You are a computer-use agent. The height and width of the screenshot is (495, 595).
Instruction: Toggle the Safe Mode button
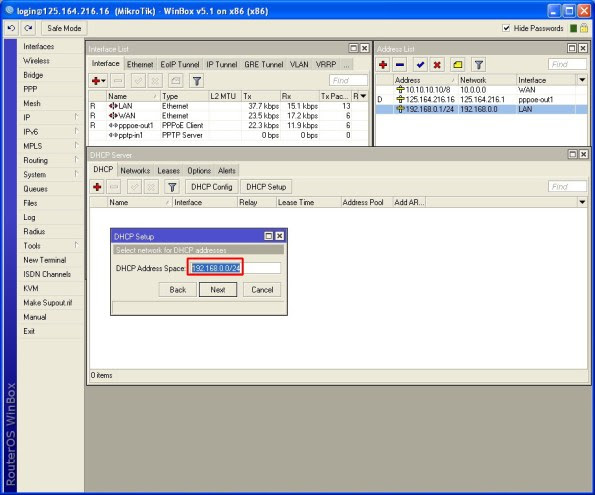click(x=64, y=28)
